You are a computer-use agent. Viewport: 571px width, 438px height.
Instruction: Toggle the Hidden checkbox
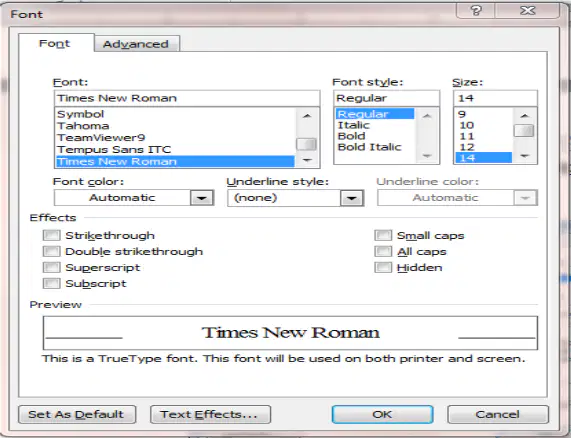[383, 268]
